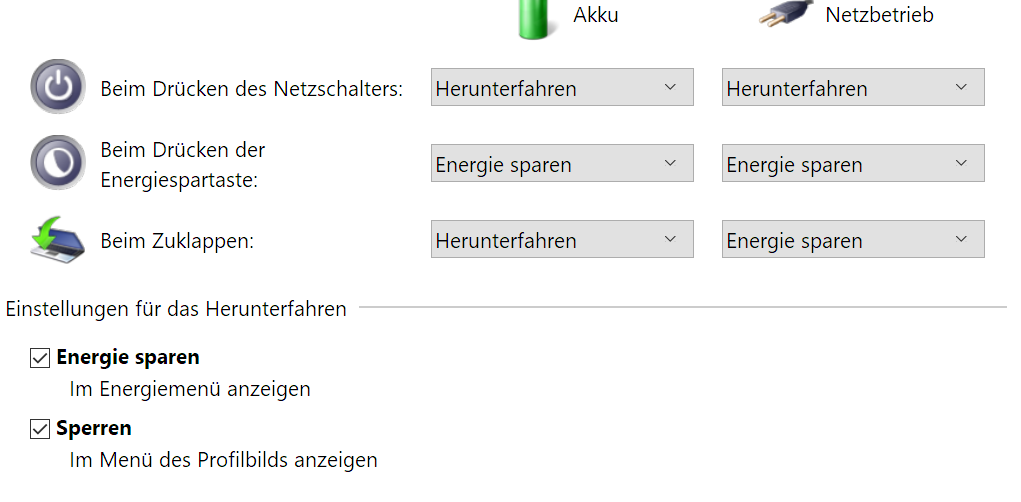
Task: Click the Akku column label
Action: coord(596,15)
